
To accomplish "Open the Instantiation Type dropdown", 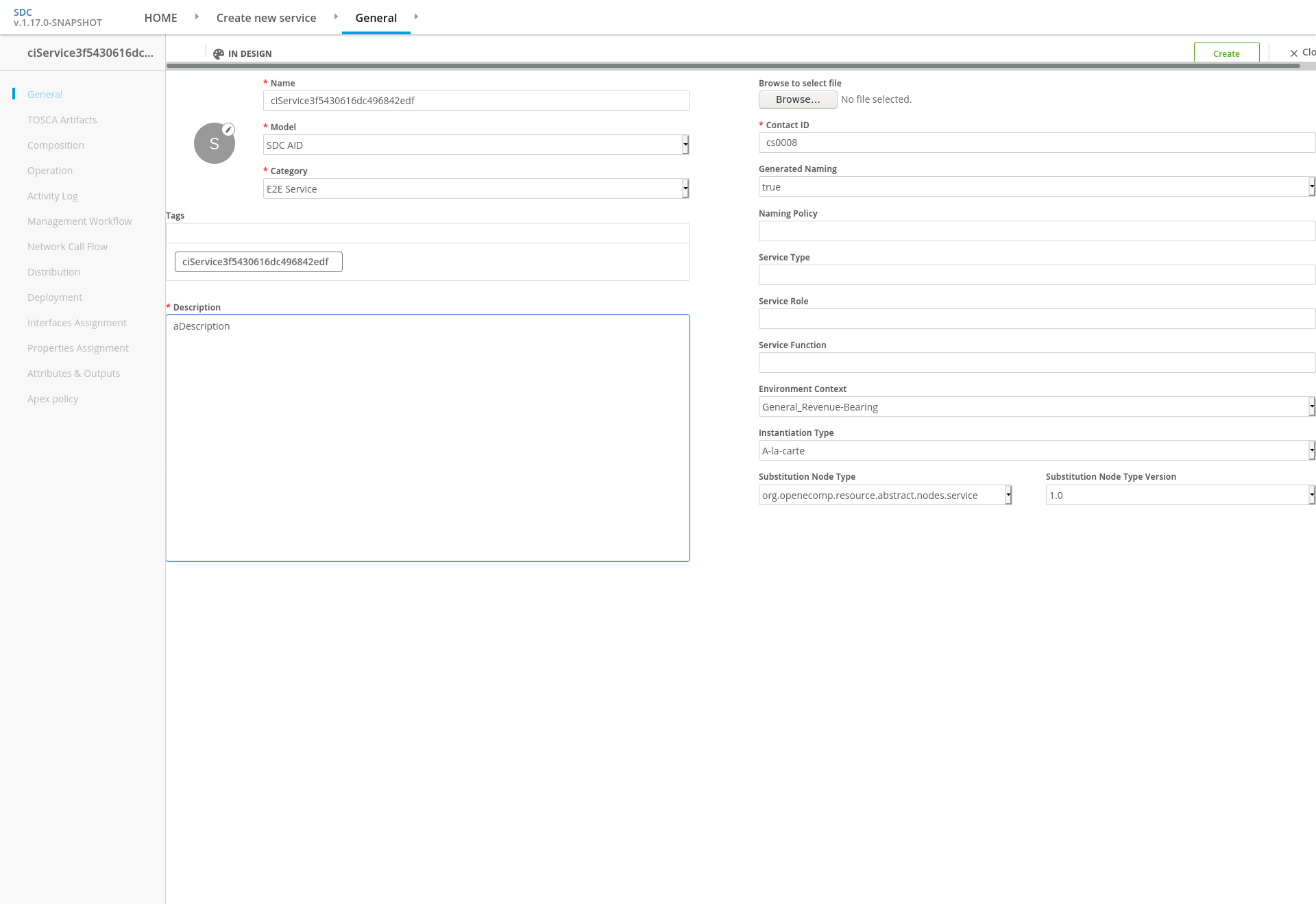I will point(1036,450).
